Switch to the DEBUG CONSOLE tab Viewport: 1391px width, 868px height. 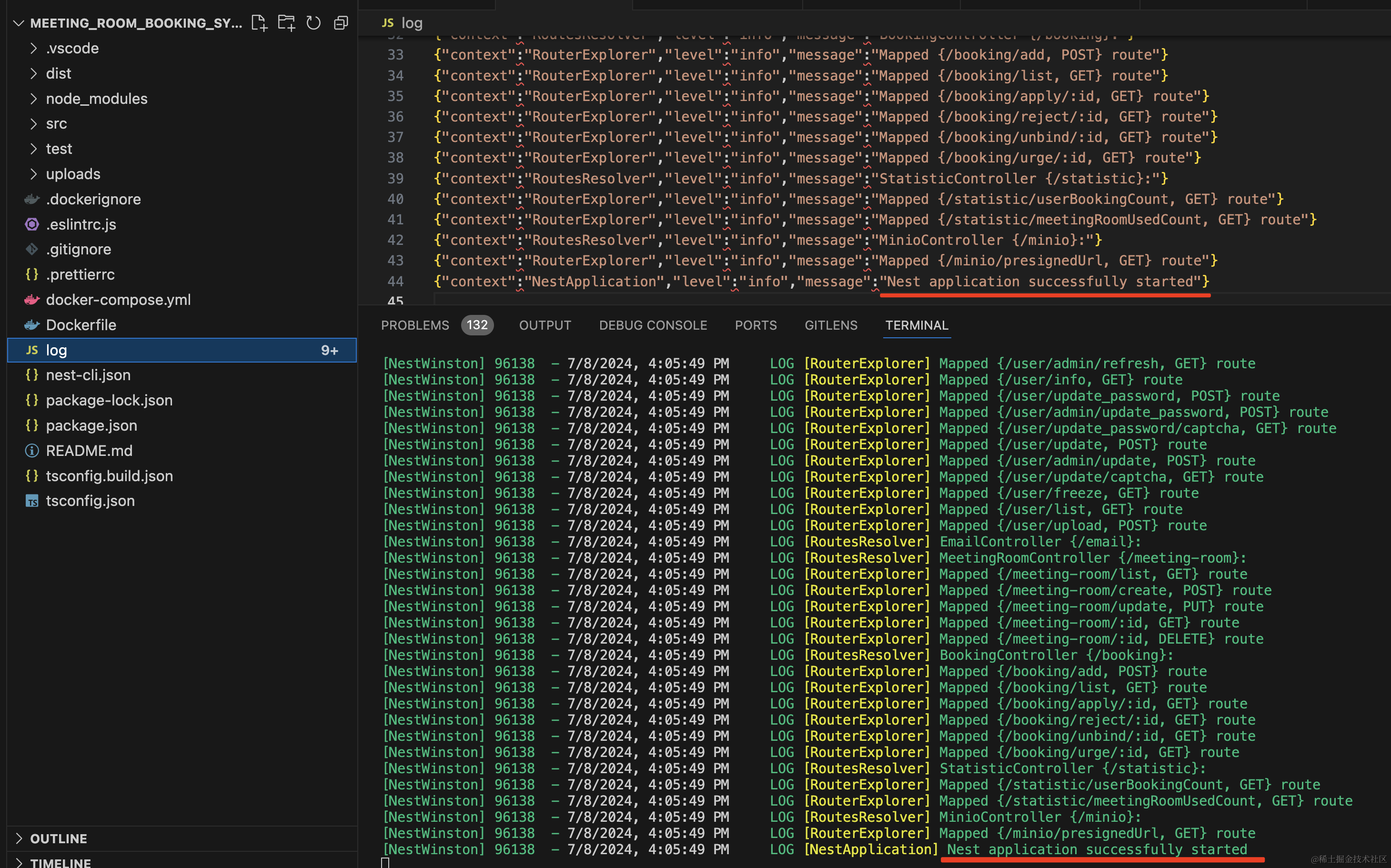(653, 325)
